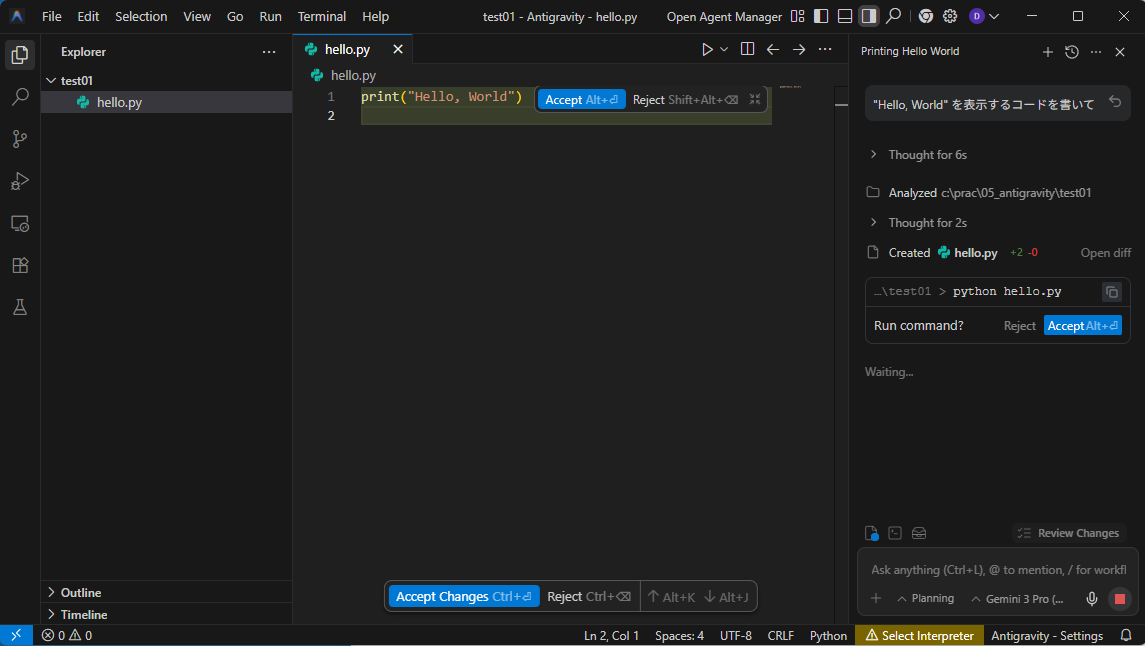The height and width of the screenshot is (646, 1145).
Task: Click the Antigravity logo in title bar
Action: pos(17,16)
